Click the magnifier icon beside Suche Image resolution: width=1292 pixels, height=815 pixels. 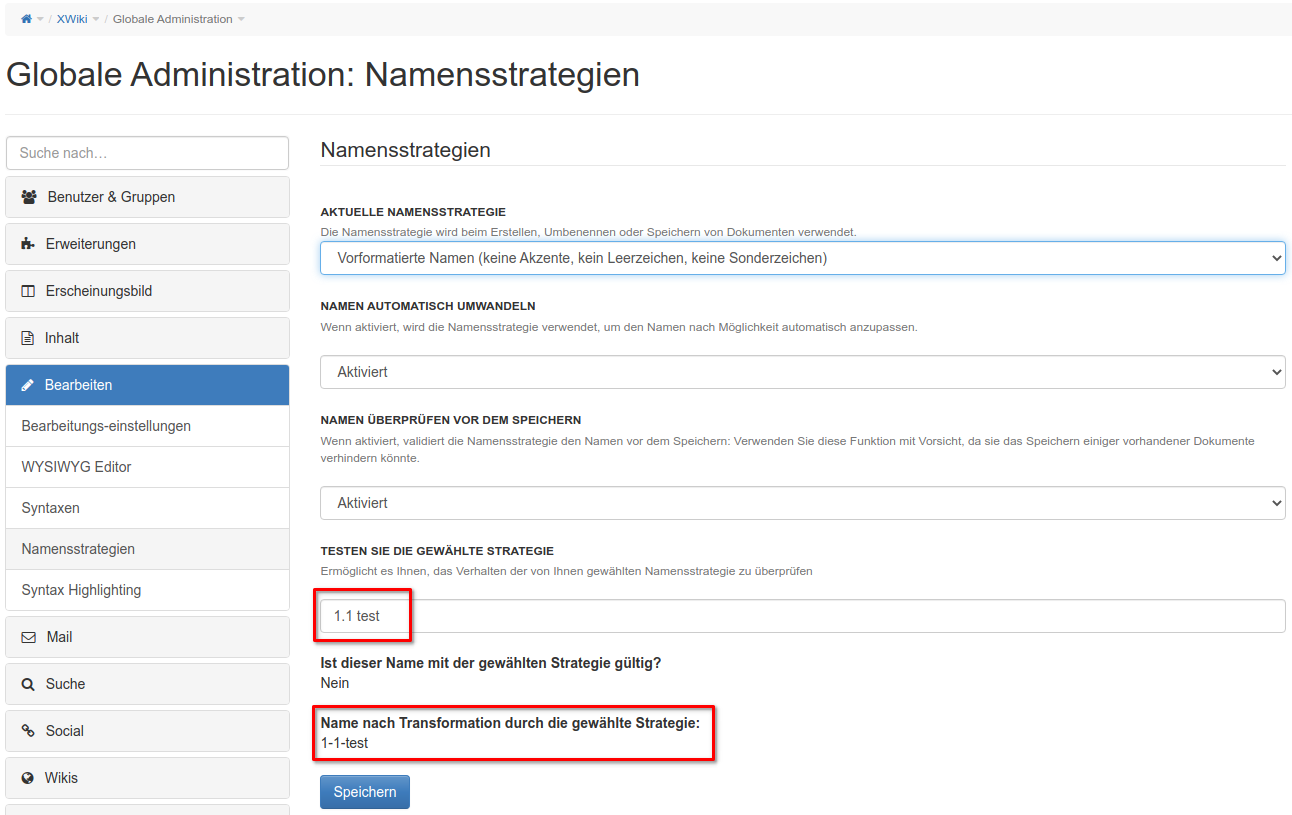click(28, 684)
